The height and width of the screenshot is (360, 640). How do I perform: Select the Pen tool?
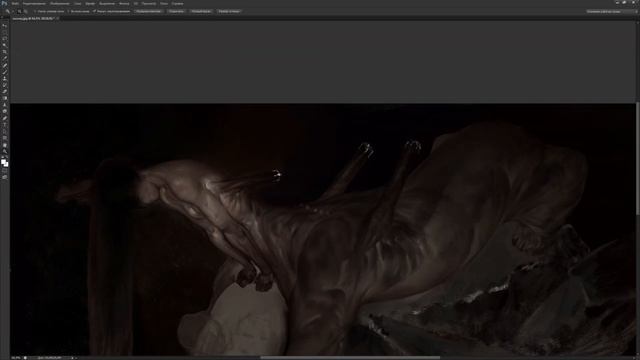coord(4,118)
